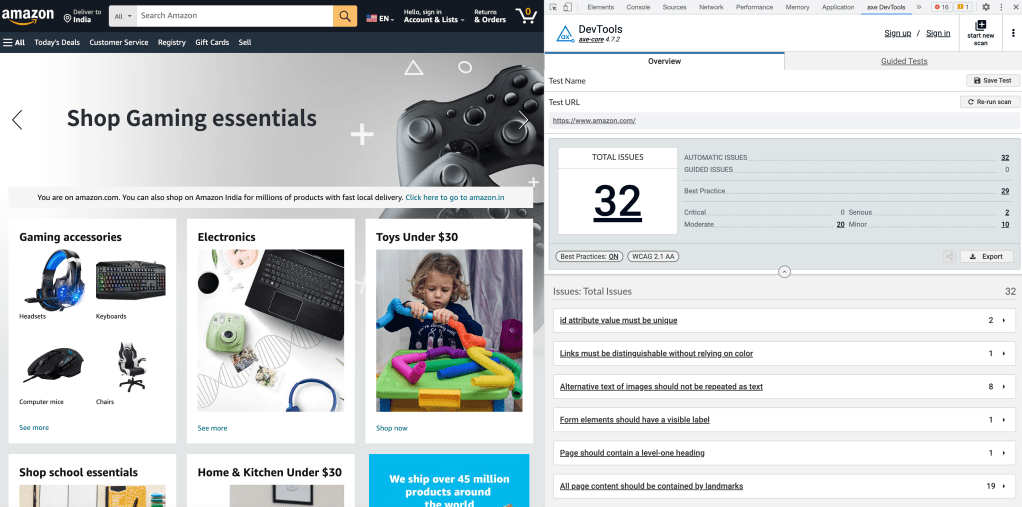Go to next carousel slide arrow

(x=523, y=120)
